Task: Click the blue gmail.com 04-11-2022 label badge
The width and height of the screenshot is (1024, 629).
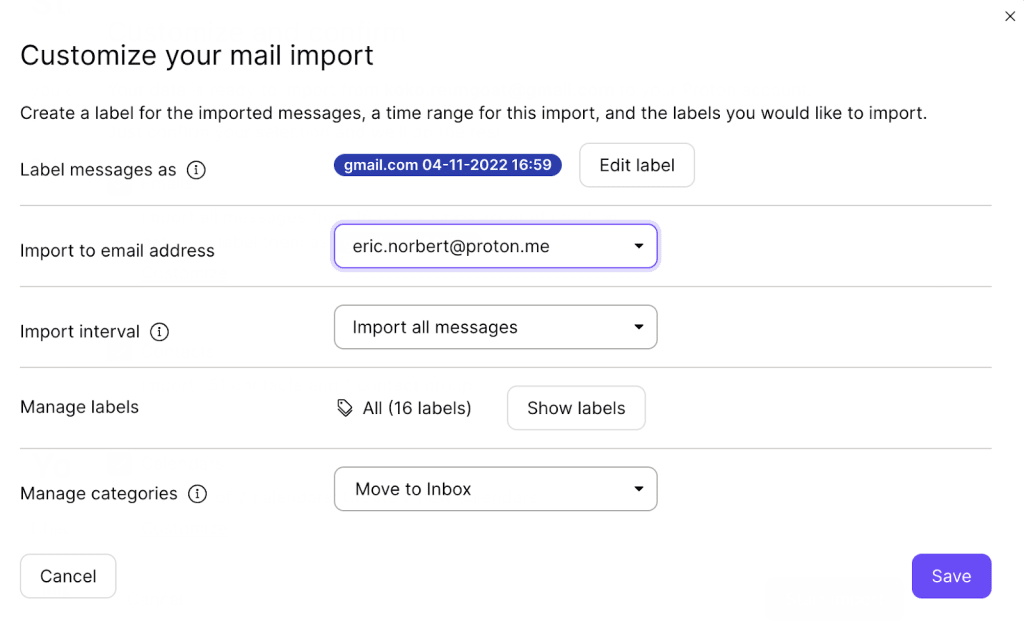Action: [447, 165]
